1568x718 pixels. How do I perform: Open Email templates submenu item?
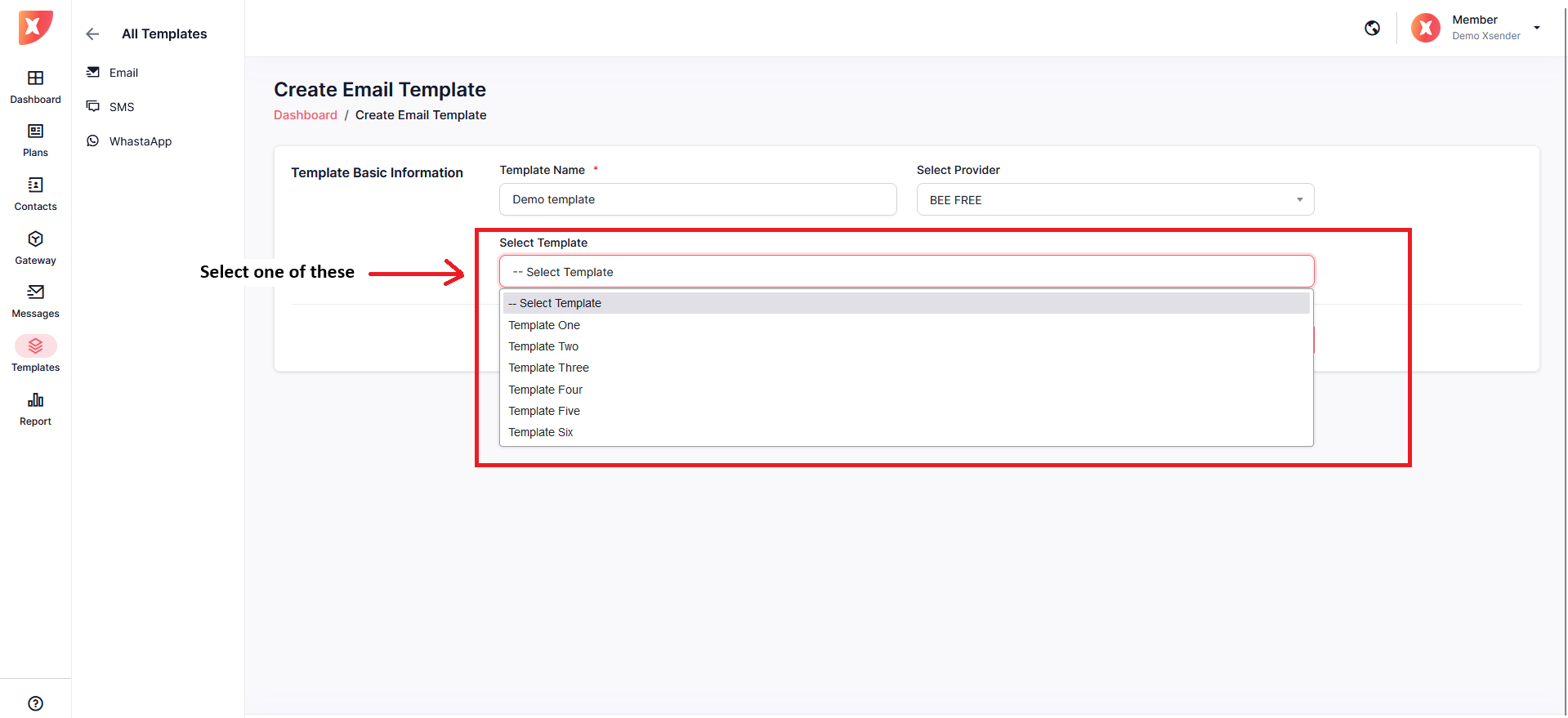pos(123,73)
